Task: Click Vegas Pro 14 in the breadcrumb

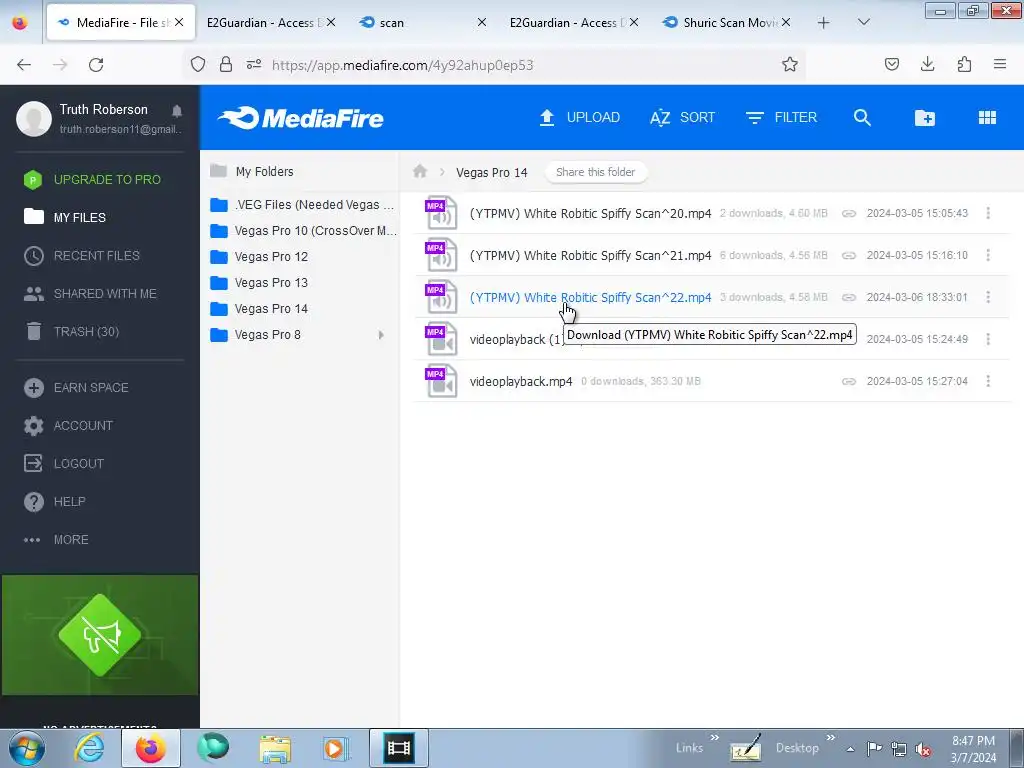Action: (492, 172)
